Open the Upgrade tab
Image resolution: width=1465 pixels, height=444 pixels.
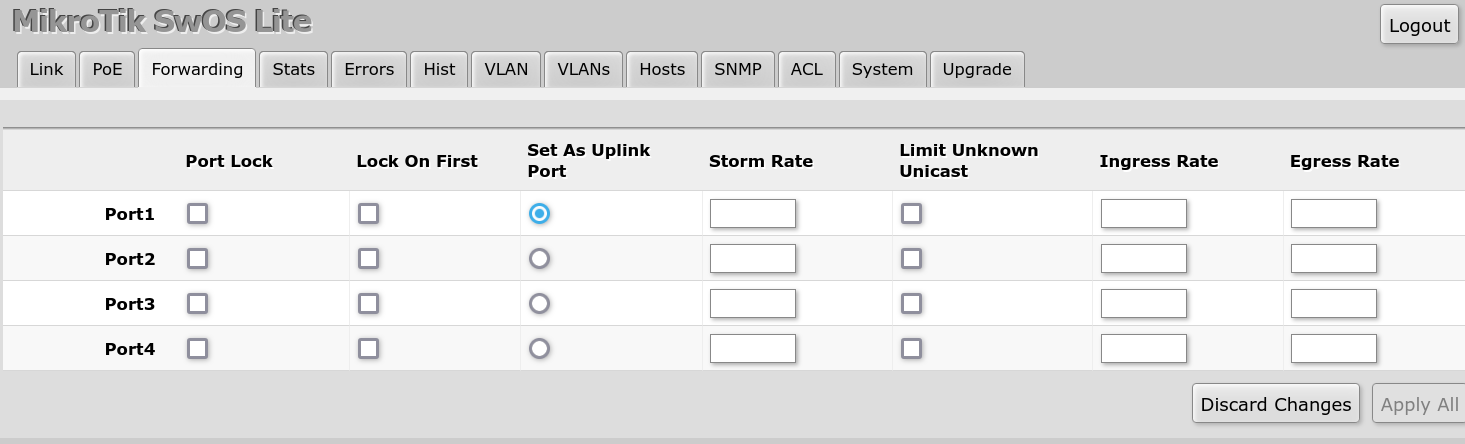click(x=976, y=69)
